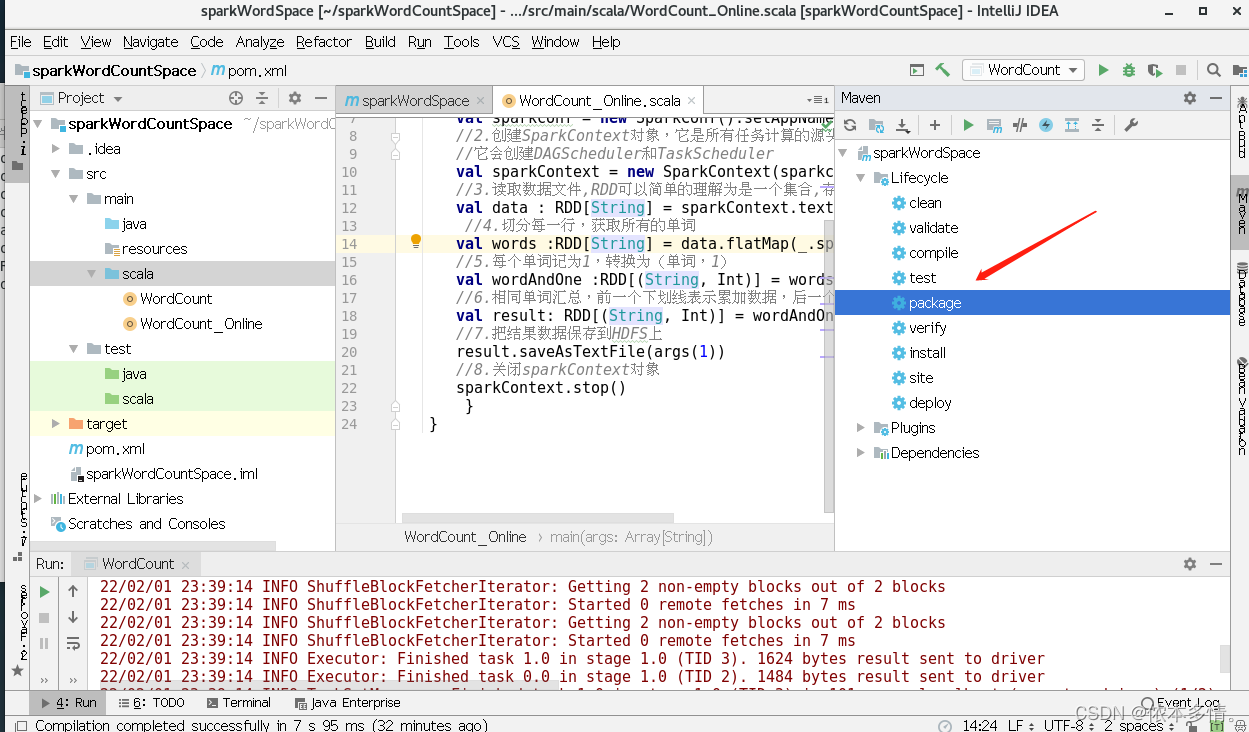Viewport: 1249px width, 732px height.
Task: Switch to the sparkWordSpace editor tab
Action: [x=414, y=100]
